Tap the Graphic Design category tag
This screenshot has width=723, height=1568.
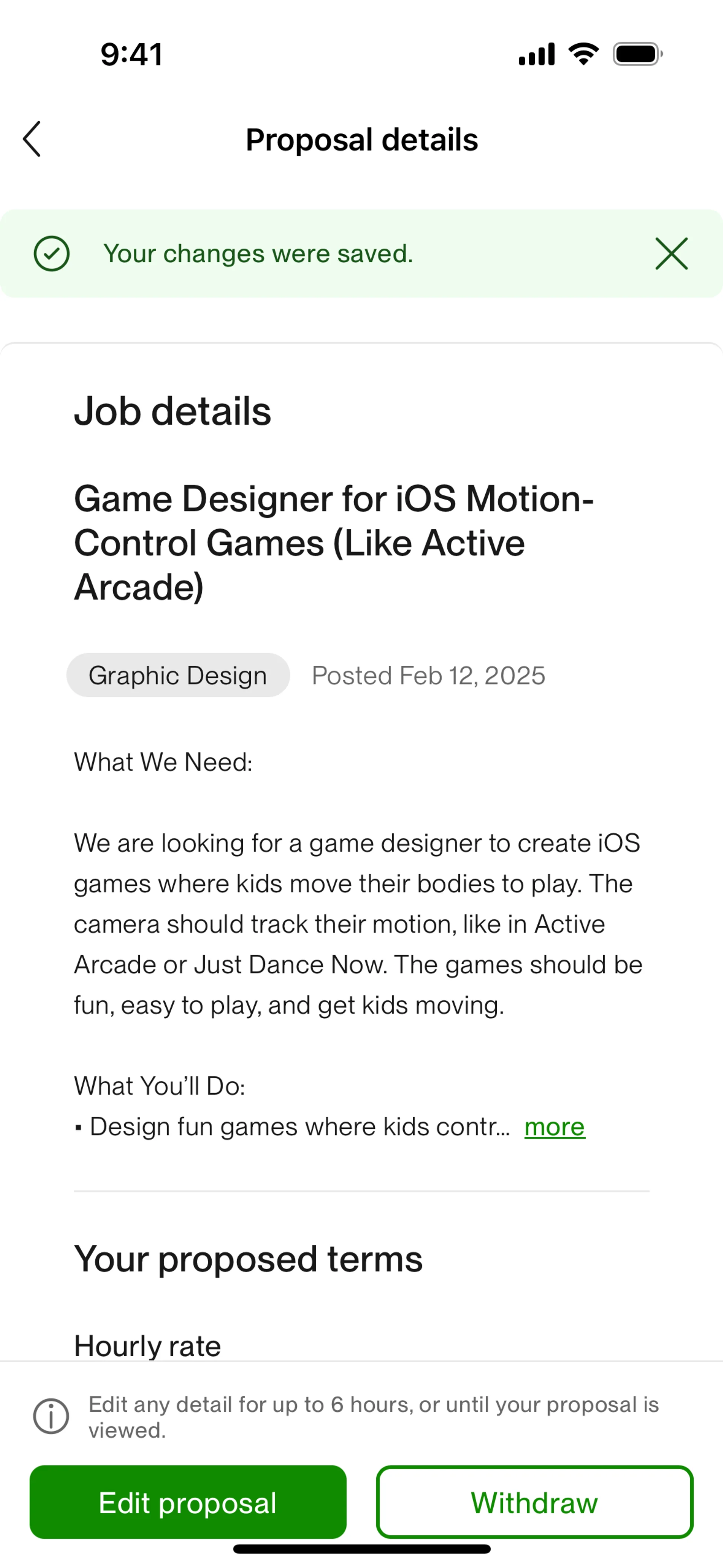pyautogui.click(x=178, y=675)
